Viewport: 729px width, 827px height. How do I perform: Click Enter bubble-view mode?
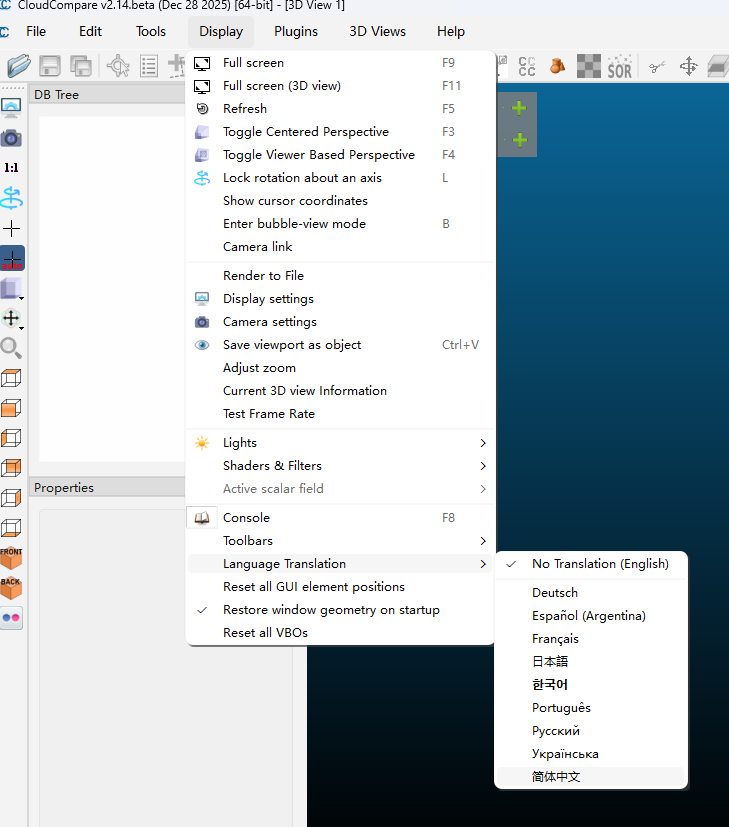(x=340, y=224)
